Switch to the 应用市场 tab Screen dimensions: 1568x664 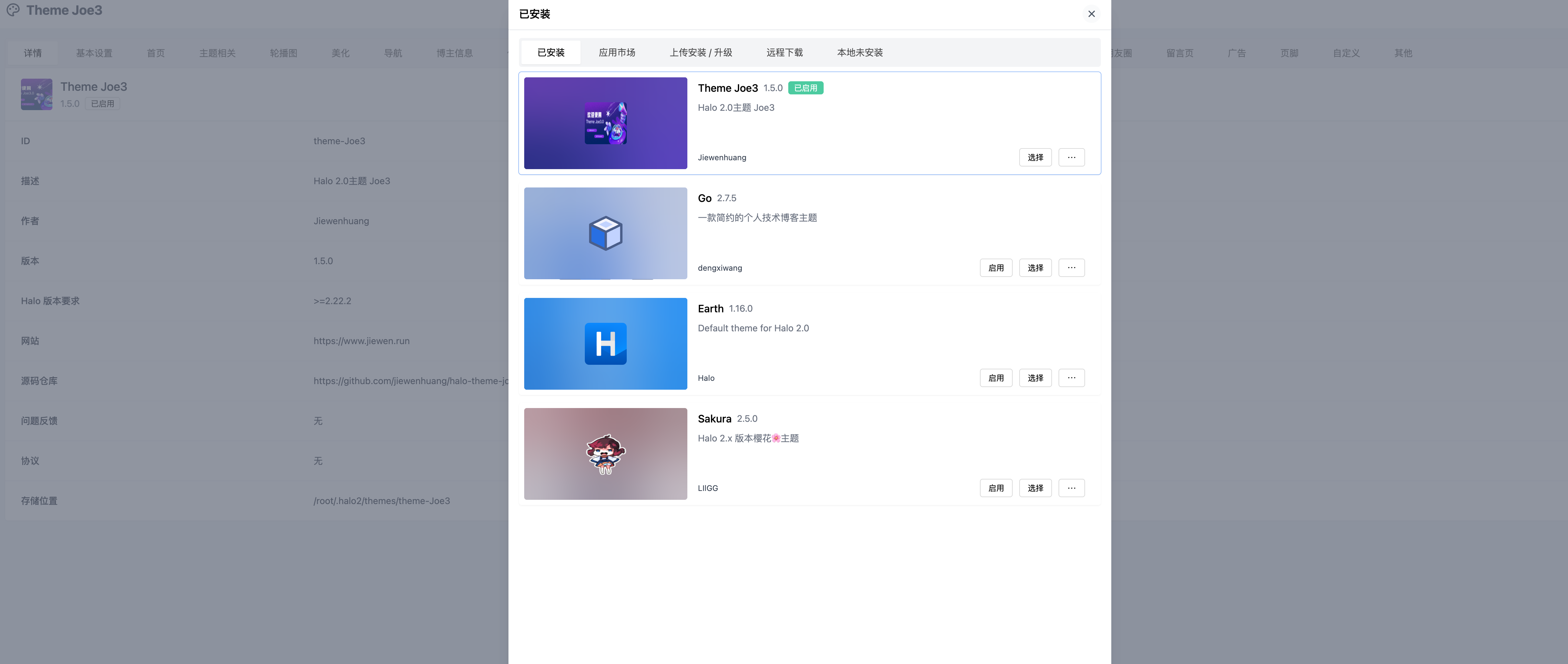[617, 52]
